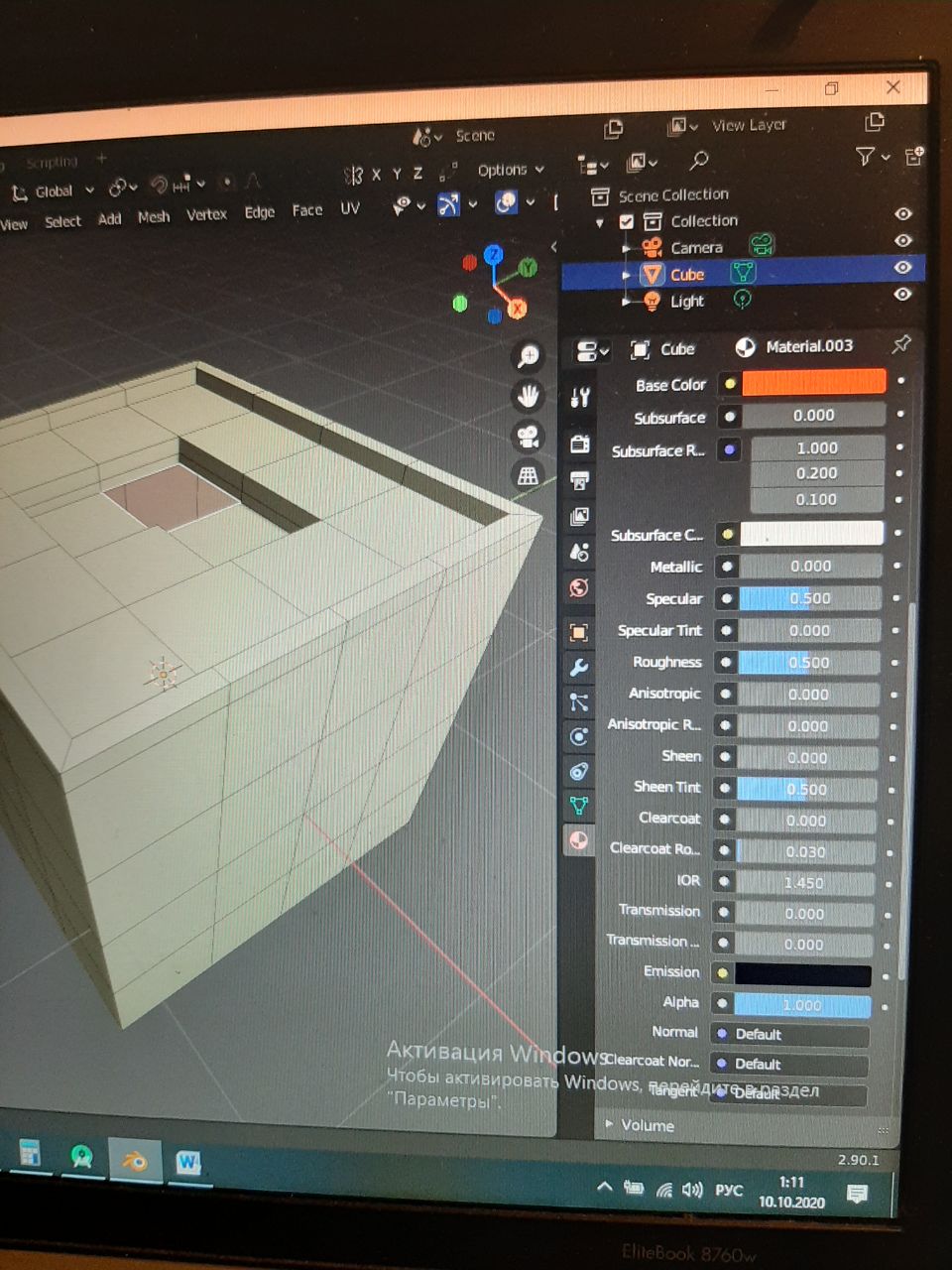Open the Material properties tab
Screen dimensions: 952x1270
579,840
